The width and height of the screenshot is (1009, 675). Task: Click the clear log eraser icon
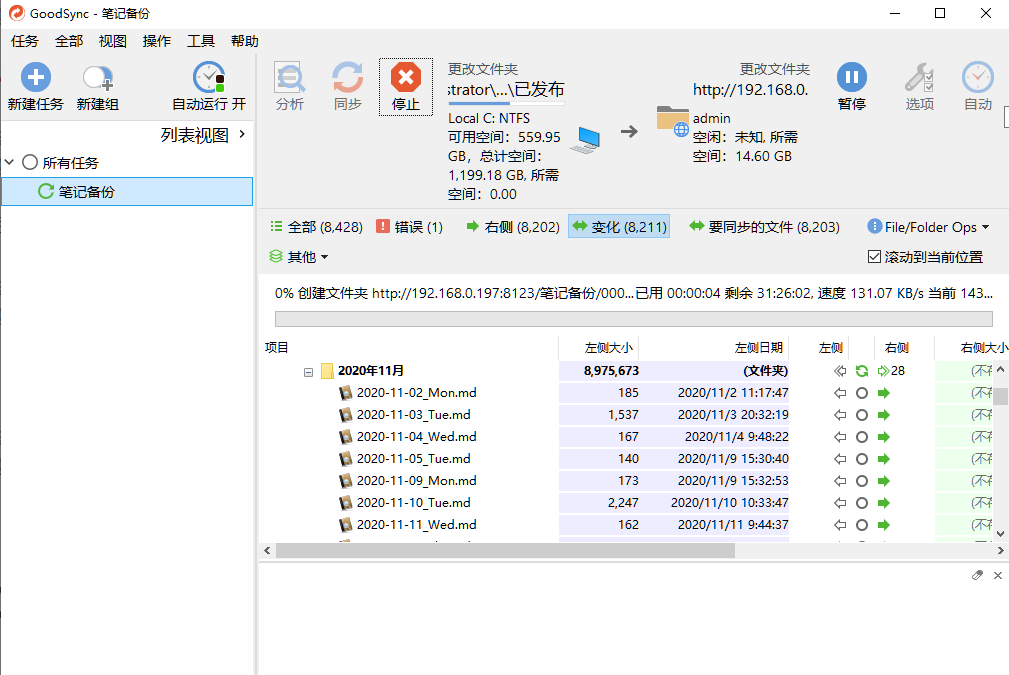pyautogui.click(x=977, y=575)
